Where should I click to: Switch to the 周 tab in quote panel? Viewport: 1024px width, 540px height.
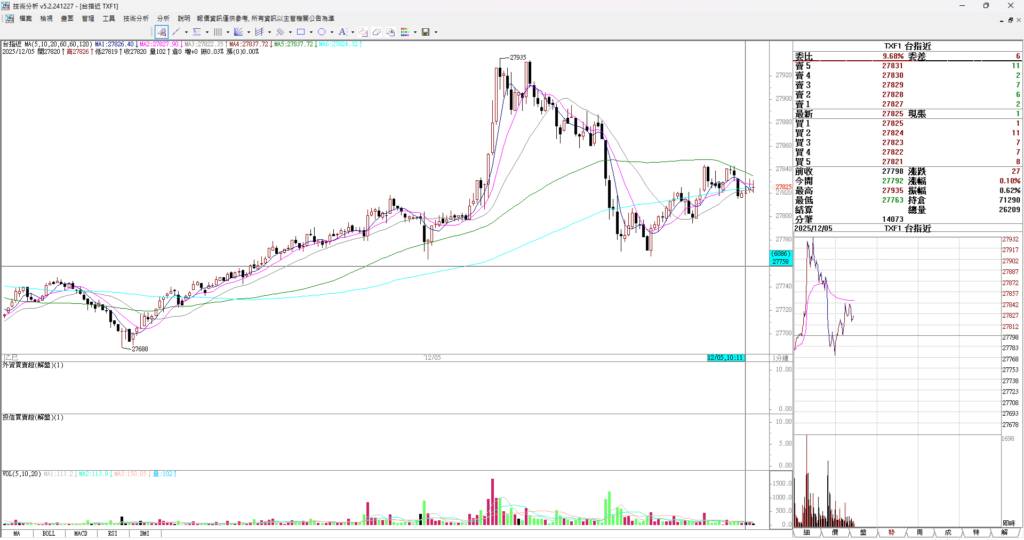[919, 533]
